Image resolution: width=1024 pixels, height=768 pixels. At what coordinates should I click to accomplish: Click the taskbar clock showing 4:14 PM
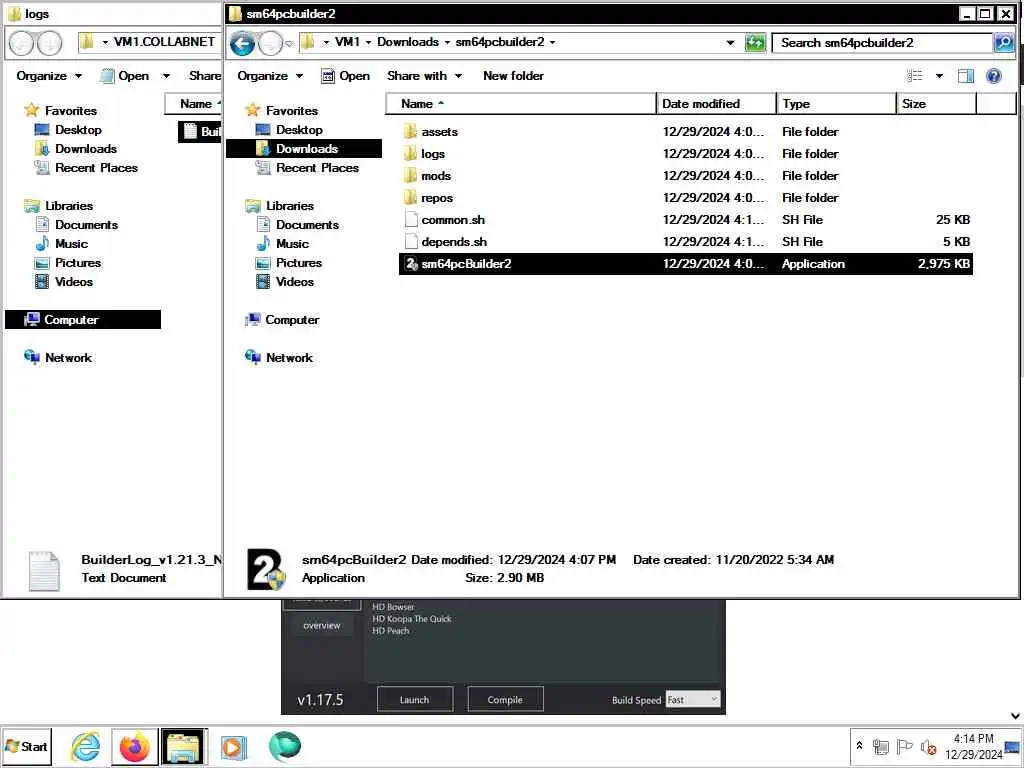tap(973, 746)
